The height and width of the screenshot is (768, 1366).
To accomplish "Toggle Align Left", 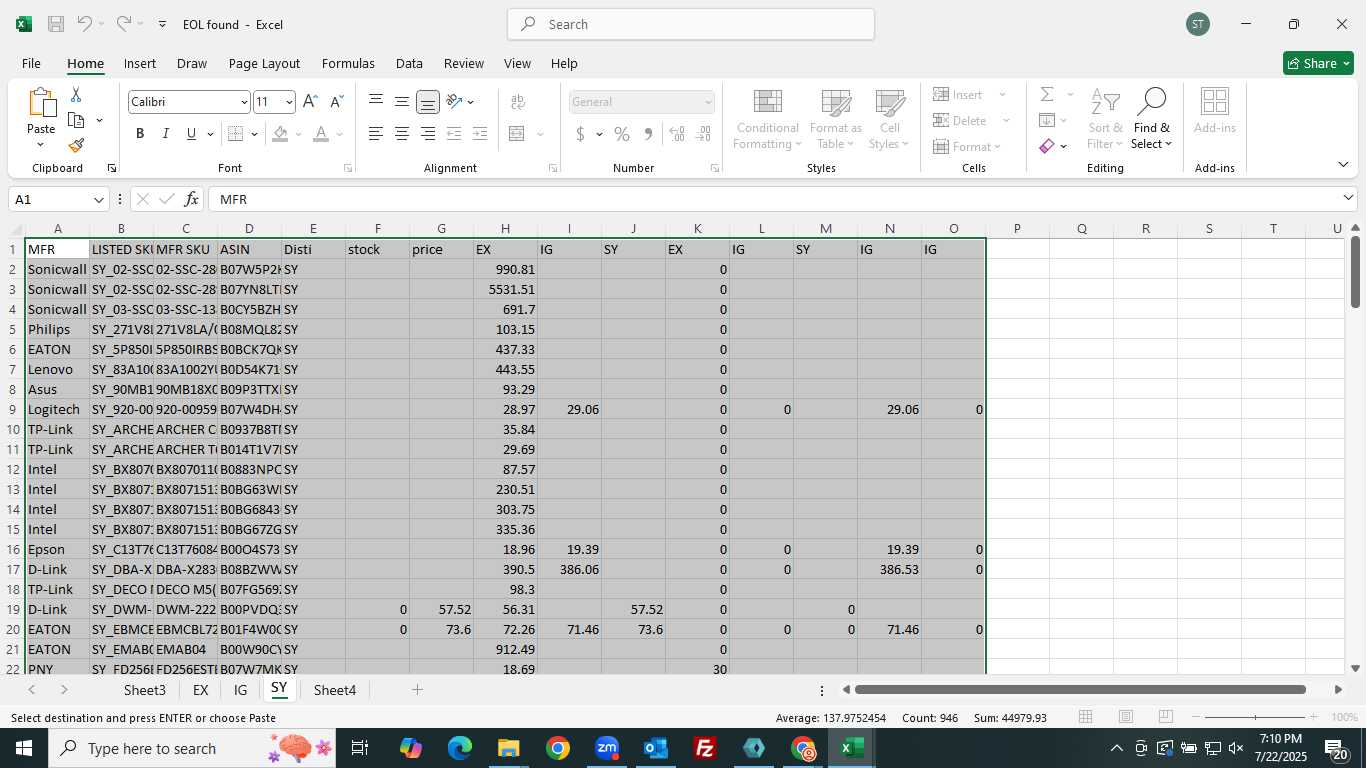I will pyautogui.click(x=376, y=133).
